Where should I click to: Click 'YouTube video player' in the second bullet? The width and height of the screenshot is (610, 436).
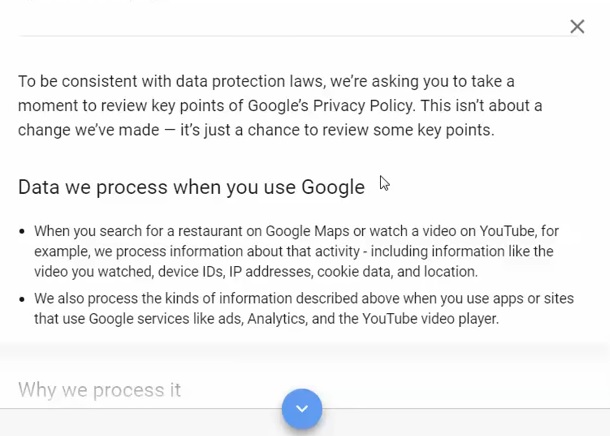(430, 319)
